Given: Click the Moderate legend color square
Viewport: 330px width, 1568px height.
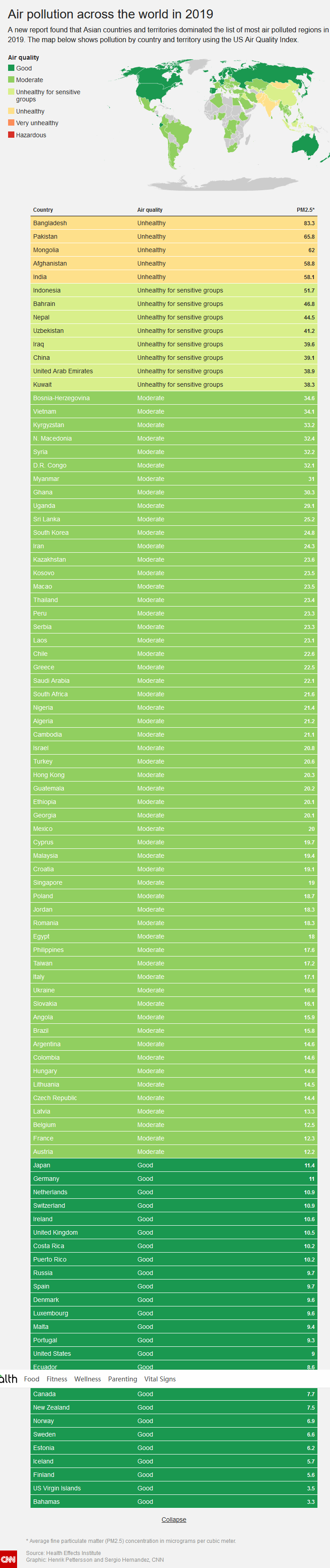Looking at the screenshot, I should click(11, 80).
